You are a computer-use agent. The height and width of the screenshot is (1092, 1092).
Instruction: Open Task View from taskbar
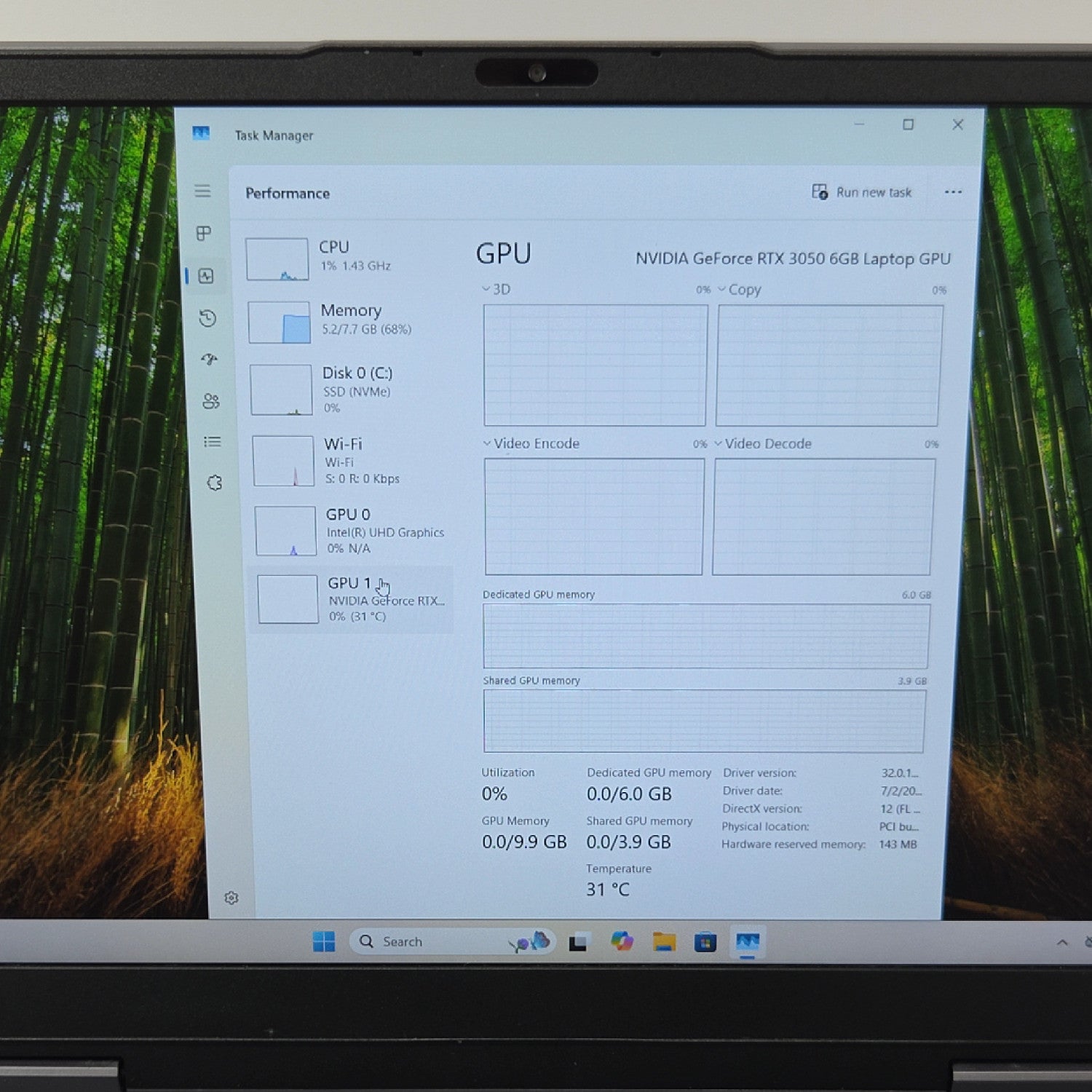579,942
